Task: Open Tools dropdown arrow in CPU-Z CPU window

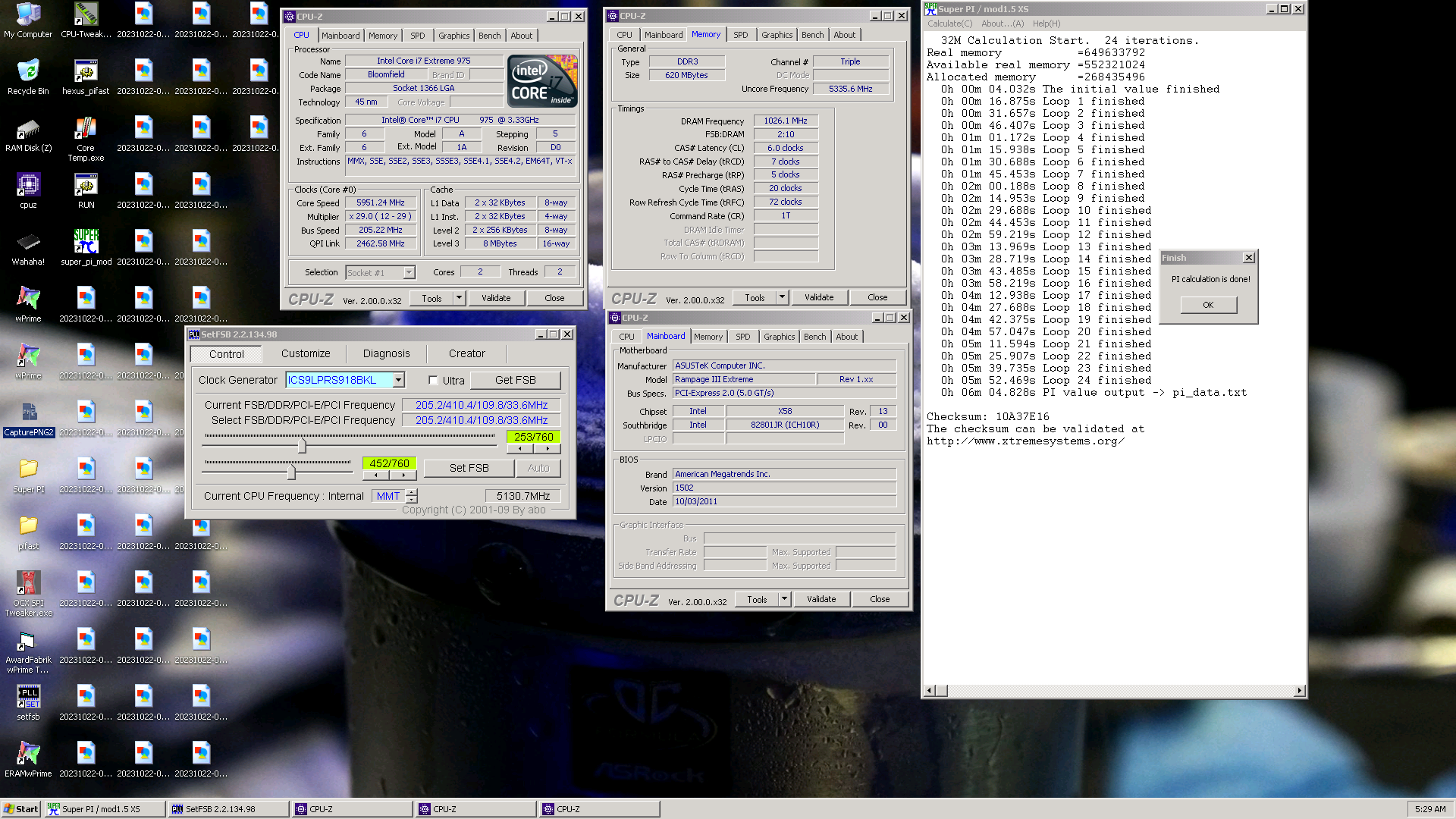Action: [459, 298]
